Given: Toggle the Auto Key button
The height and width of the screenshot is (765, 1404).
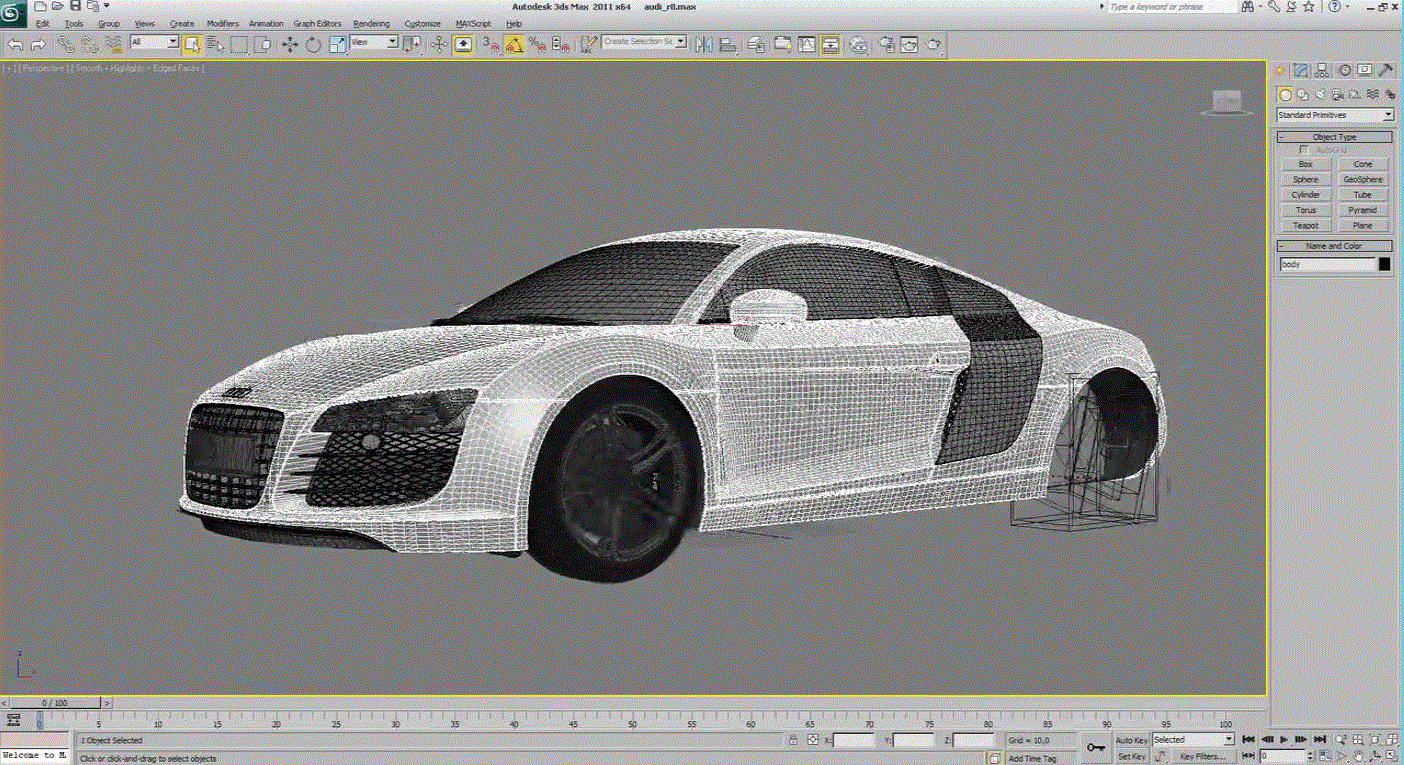Looking at the screenshot, I should pos(1132,740).
